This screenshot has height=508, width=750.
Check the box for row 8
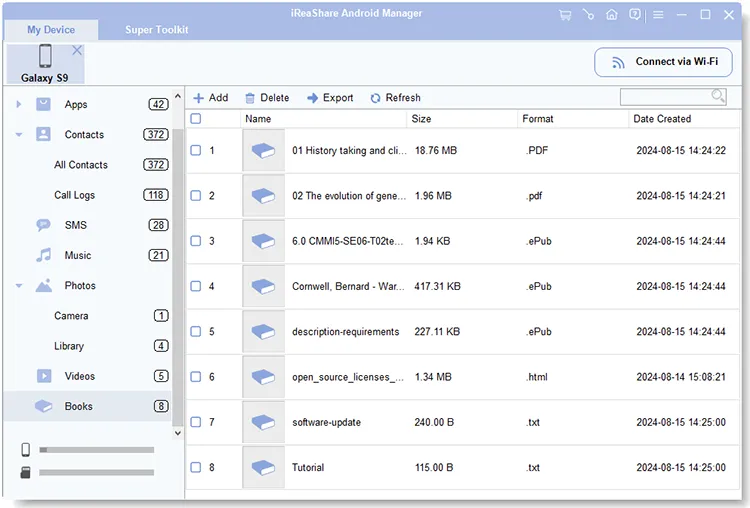point(196,467)
